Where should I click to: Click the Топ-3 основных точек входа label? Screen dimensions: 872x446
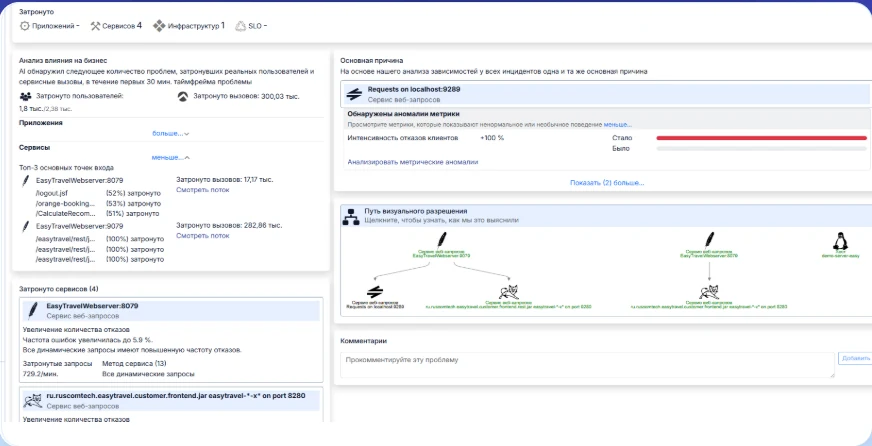pyautogui.click(x=67, y=167)
